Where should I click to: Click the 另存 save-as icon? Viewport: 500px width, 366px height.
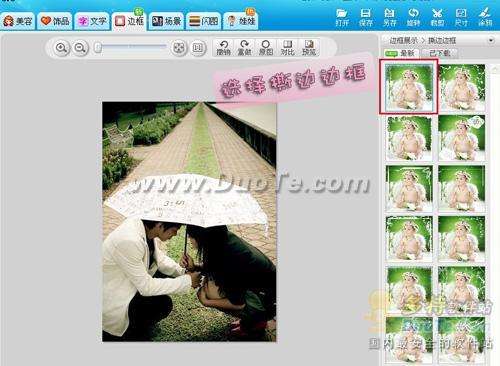click(389, 17)
